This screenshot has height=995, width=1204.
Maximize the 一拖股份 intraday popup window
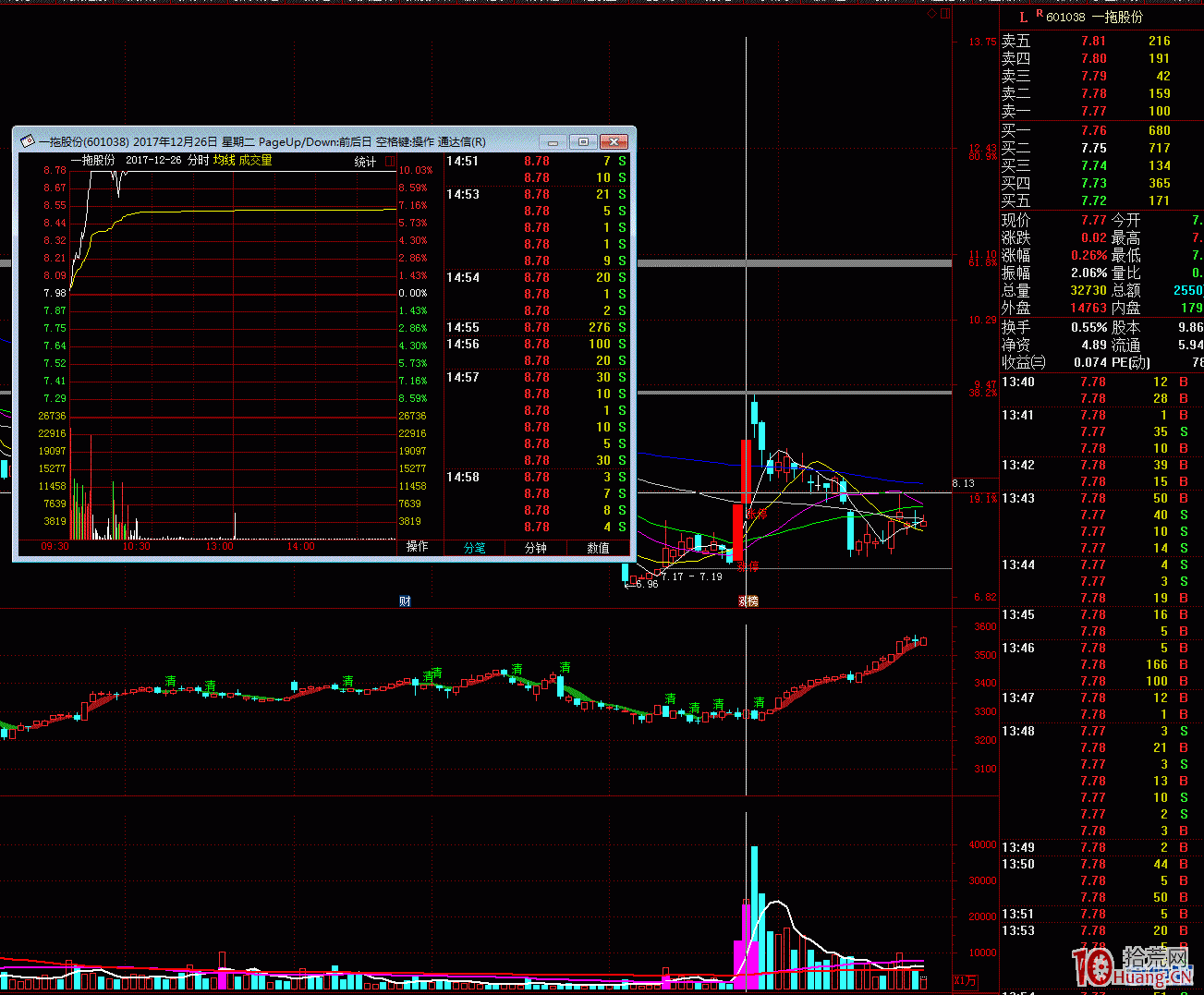tap(583, 142)
